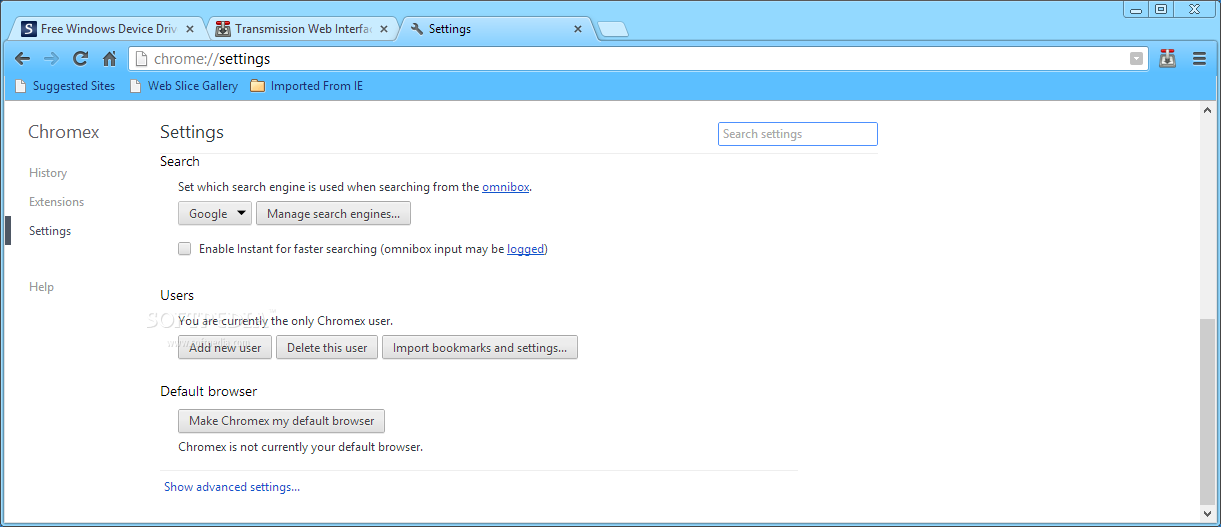1221x527 pixels.
Task: Make Chromex my default browser
Action: 281,421
